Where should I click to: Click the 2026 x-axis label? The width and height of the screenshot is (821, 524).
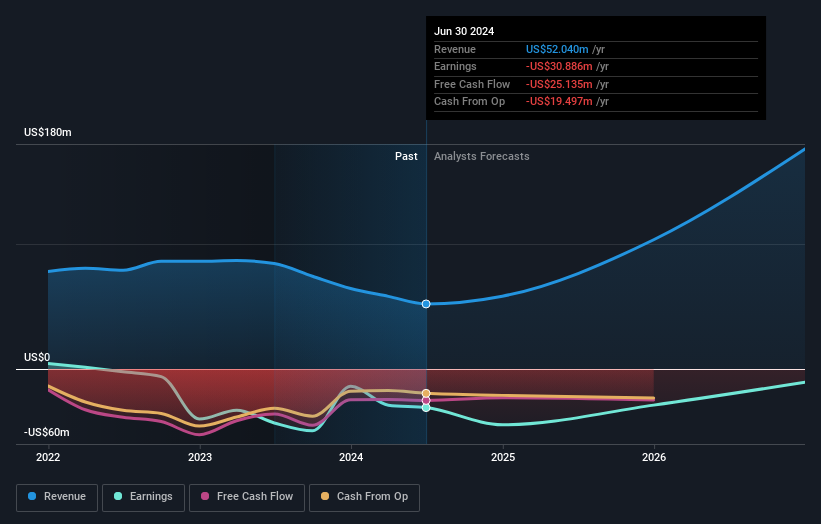654,457
